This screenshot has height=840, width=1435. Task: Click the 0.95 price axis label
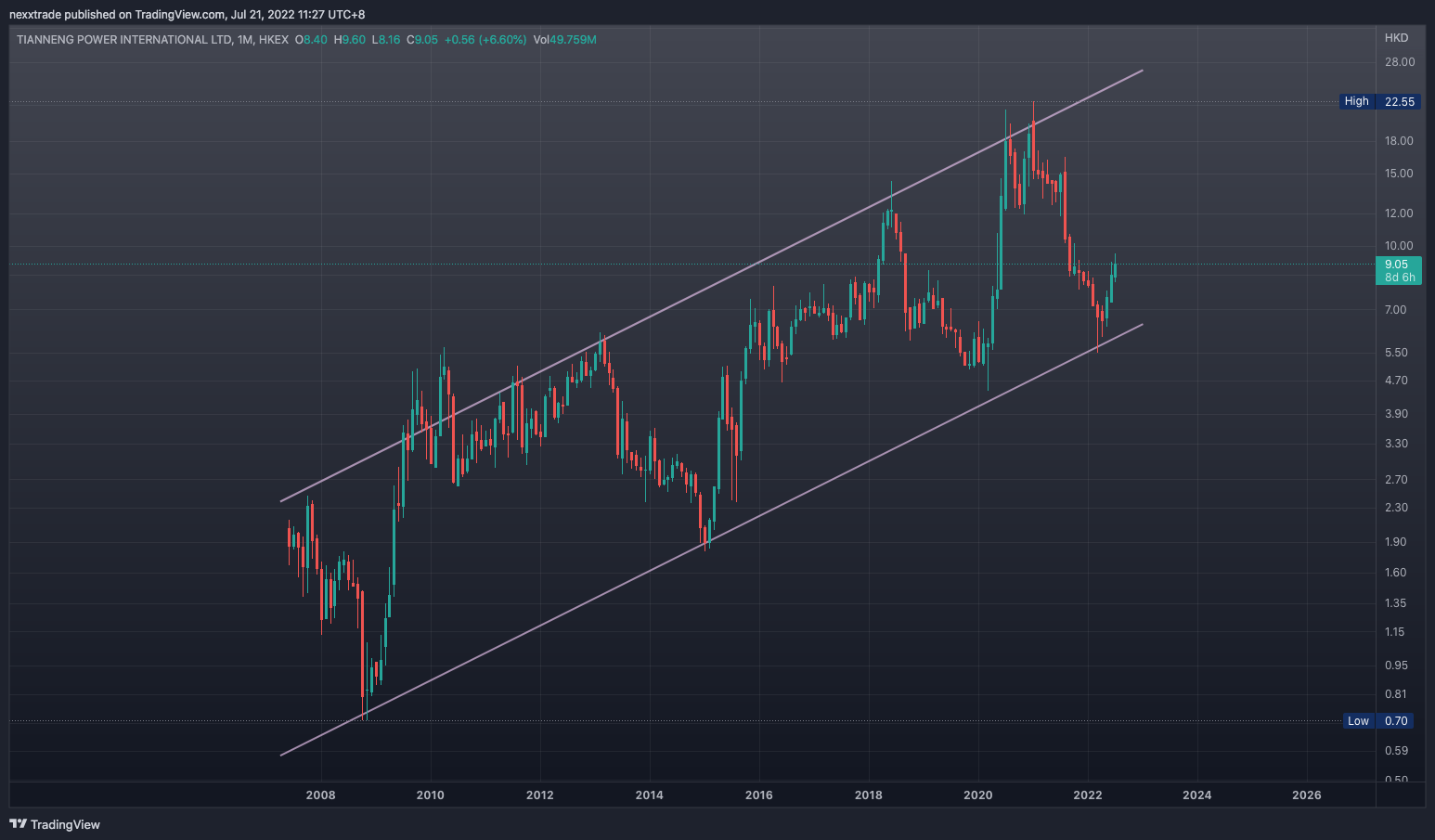click(1396, 666)
